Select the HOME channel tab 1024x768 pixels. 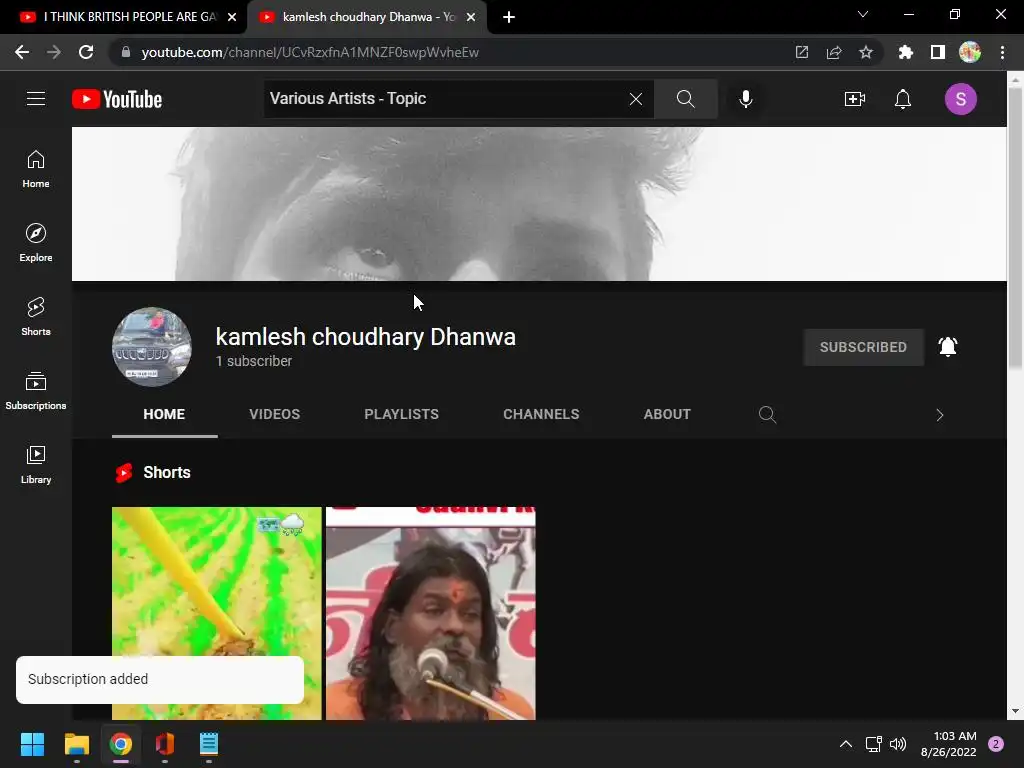[164, 414]
